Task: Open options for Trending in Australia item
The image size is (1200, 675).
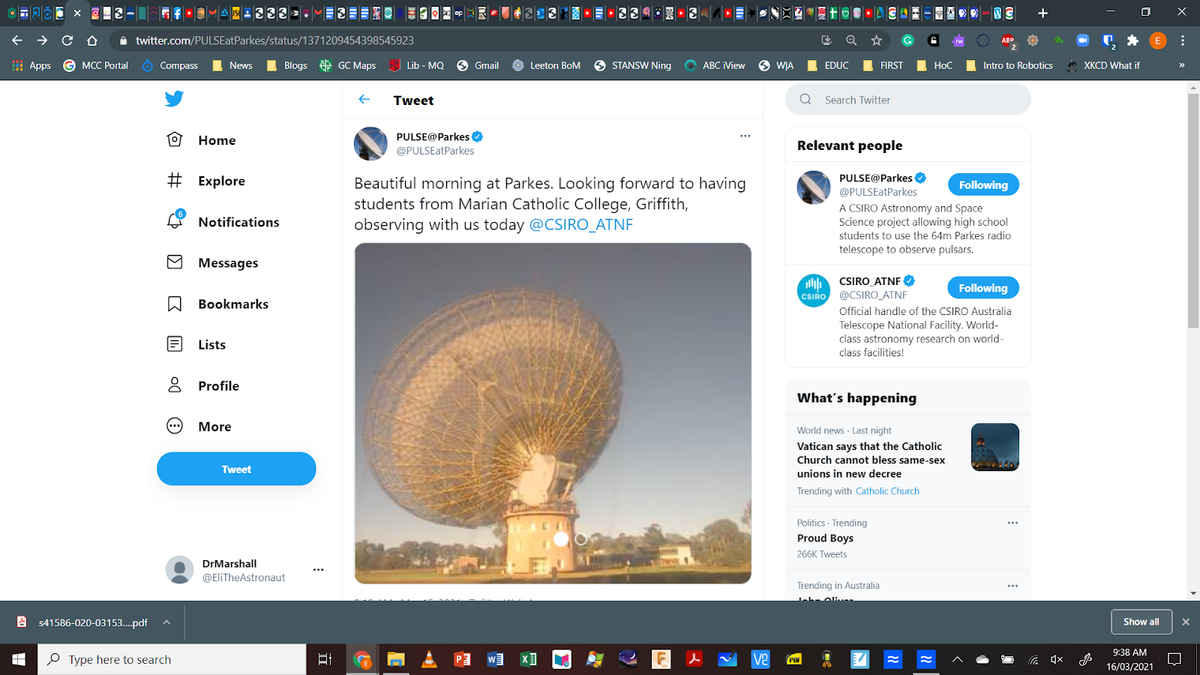Action: 1012,586
